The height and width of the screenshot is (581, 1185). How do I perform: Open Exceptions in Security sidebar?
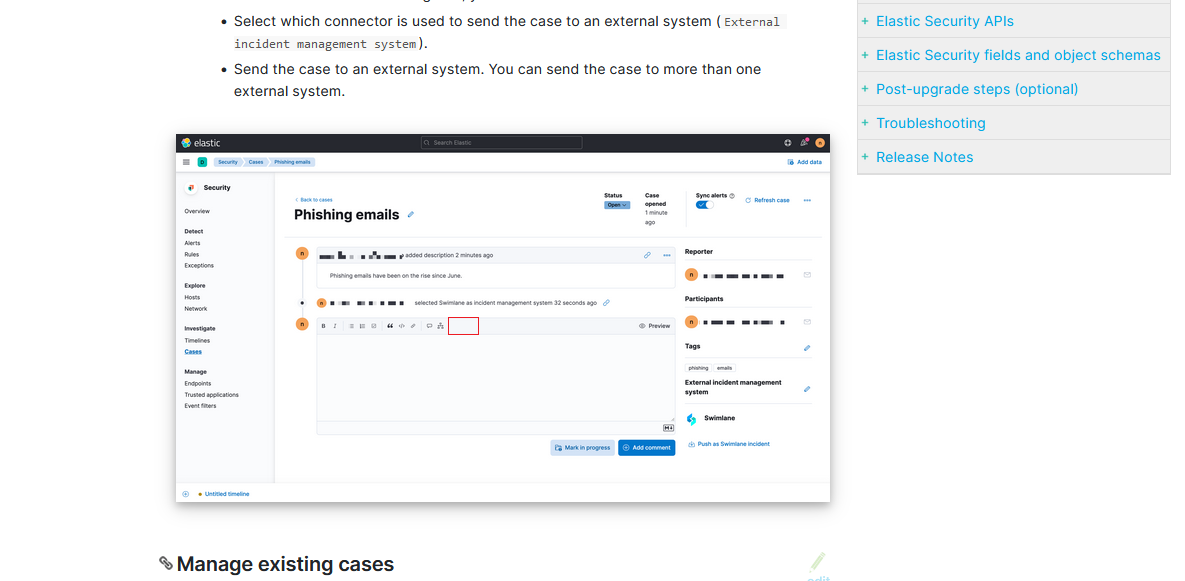point(199,266)
